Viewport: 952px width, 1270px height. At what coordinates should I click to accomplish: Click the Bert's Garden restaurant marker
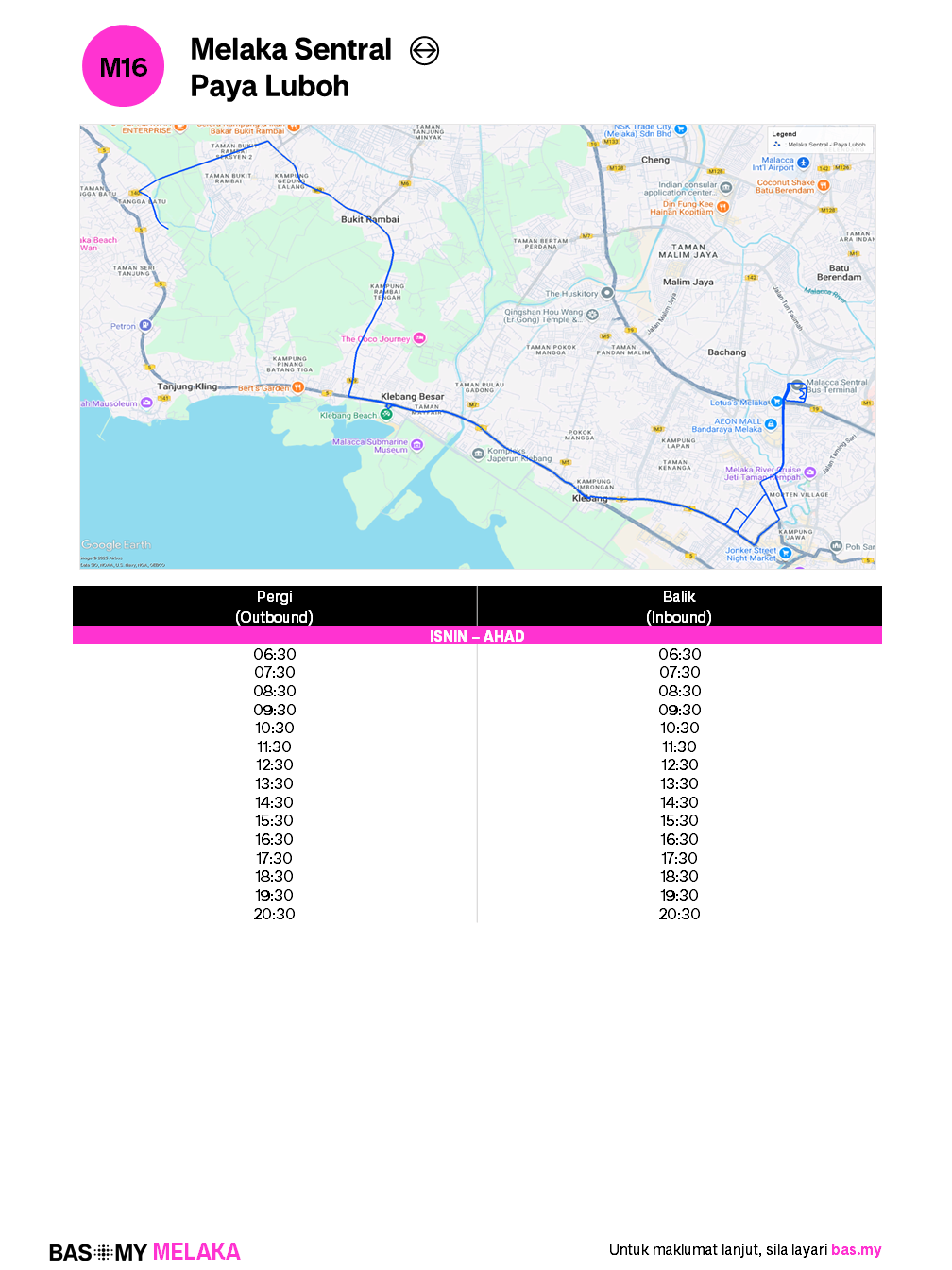point(297,387)
